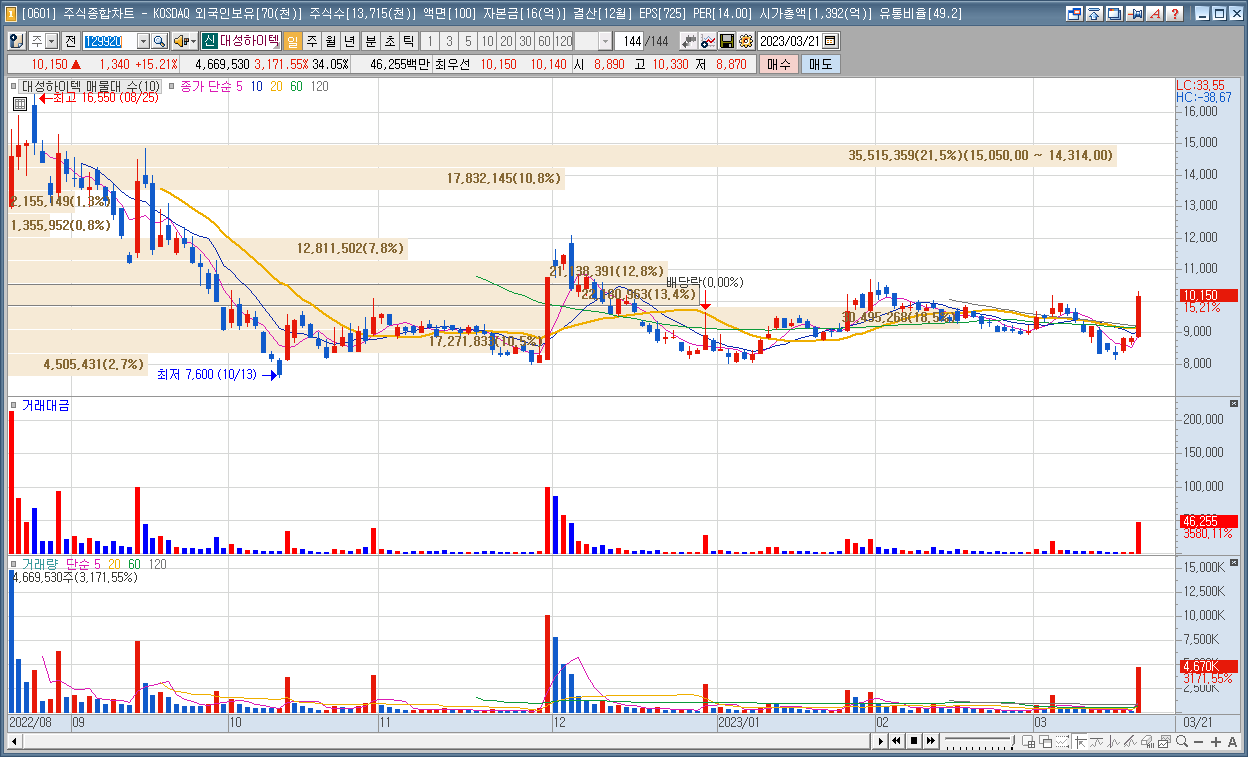
Task: Select the 120 interval preset
Action: coord(563,41)
